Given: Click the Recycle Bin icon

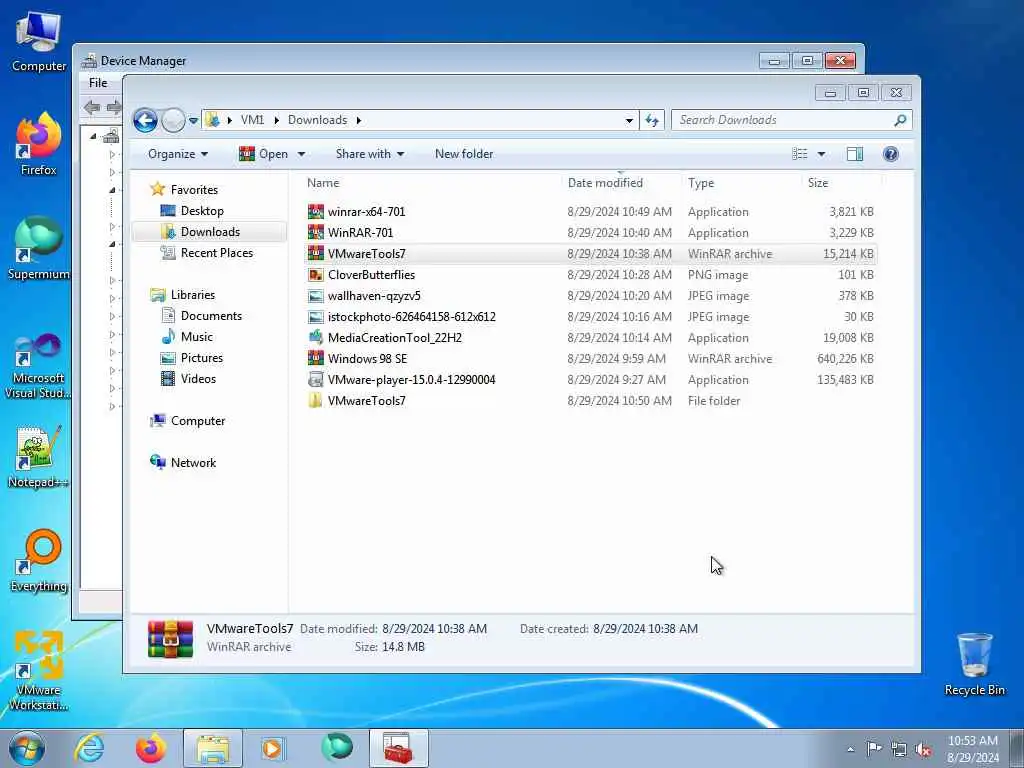Looking at the screenshot, I should (974, 665).
